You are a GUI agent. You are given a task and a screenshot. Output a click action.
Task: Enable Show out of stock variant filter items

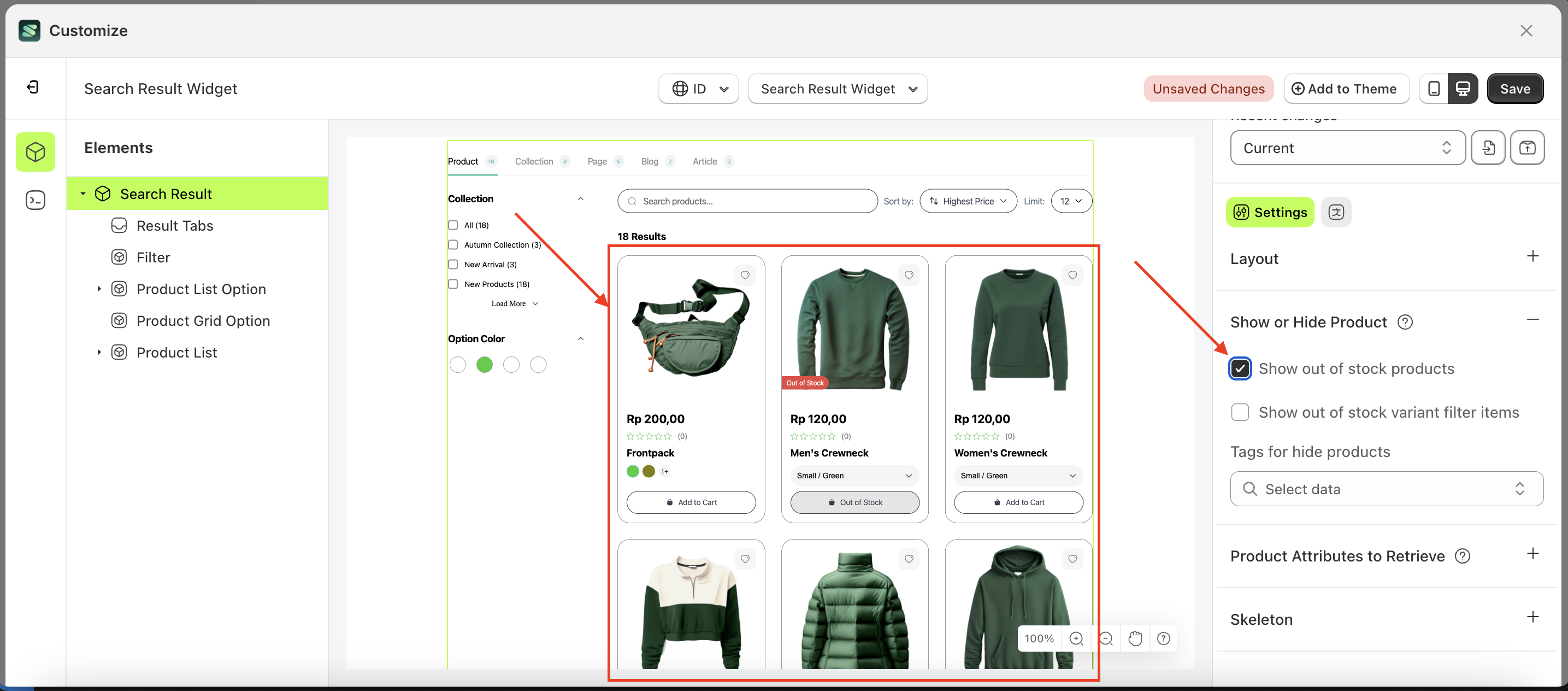(x=1240, y=412)
